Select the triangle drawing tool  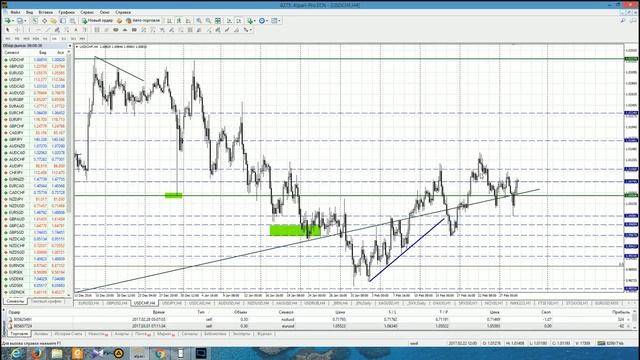pos(125,30)
